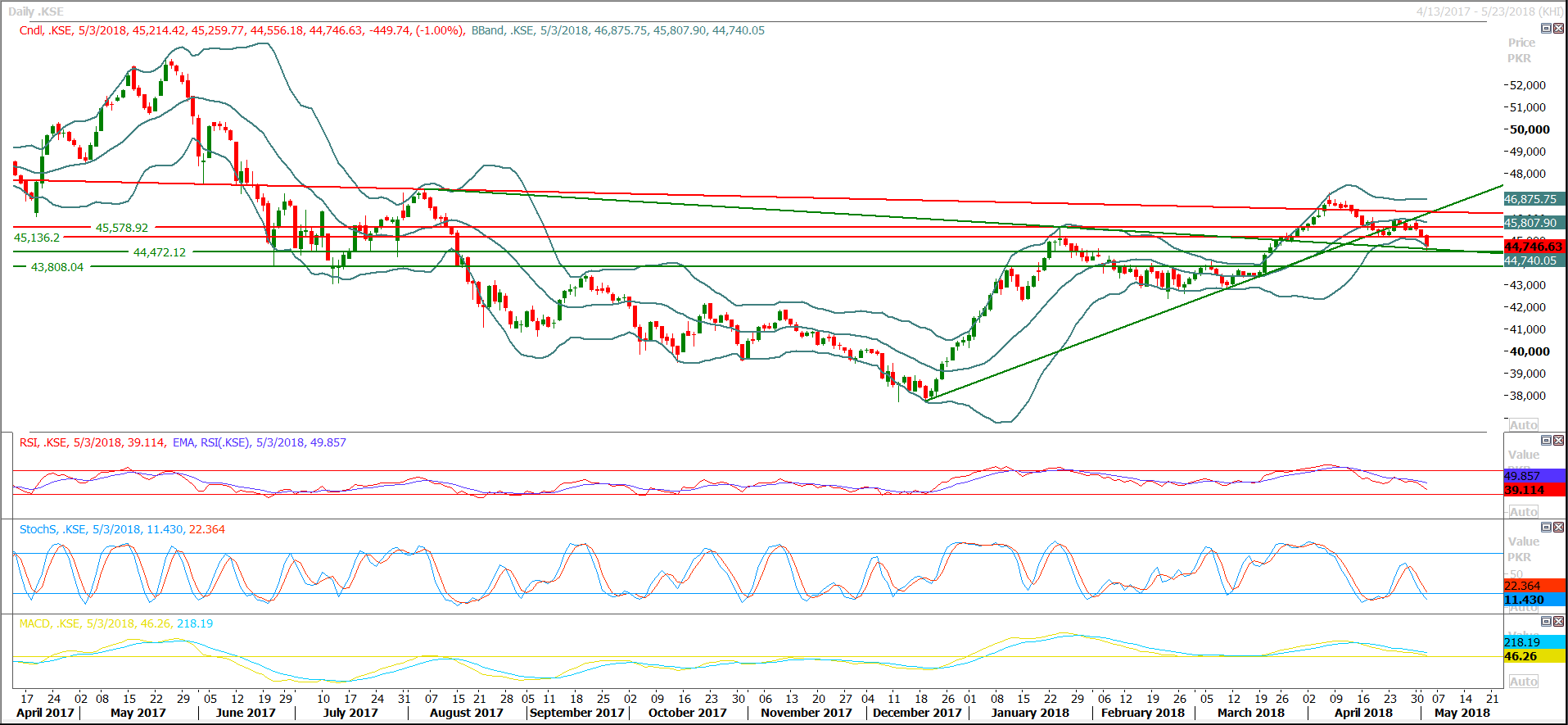Click the 44,740.05 lower band value tag
The image size is (1568, 725).
(x=1534, y=261)
